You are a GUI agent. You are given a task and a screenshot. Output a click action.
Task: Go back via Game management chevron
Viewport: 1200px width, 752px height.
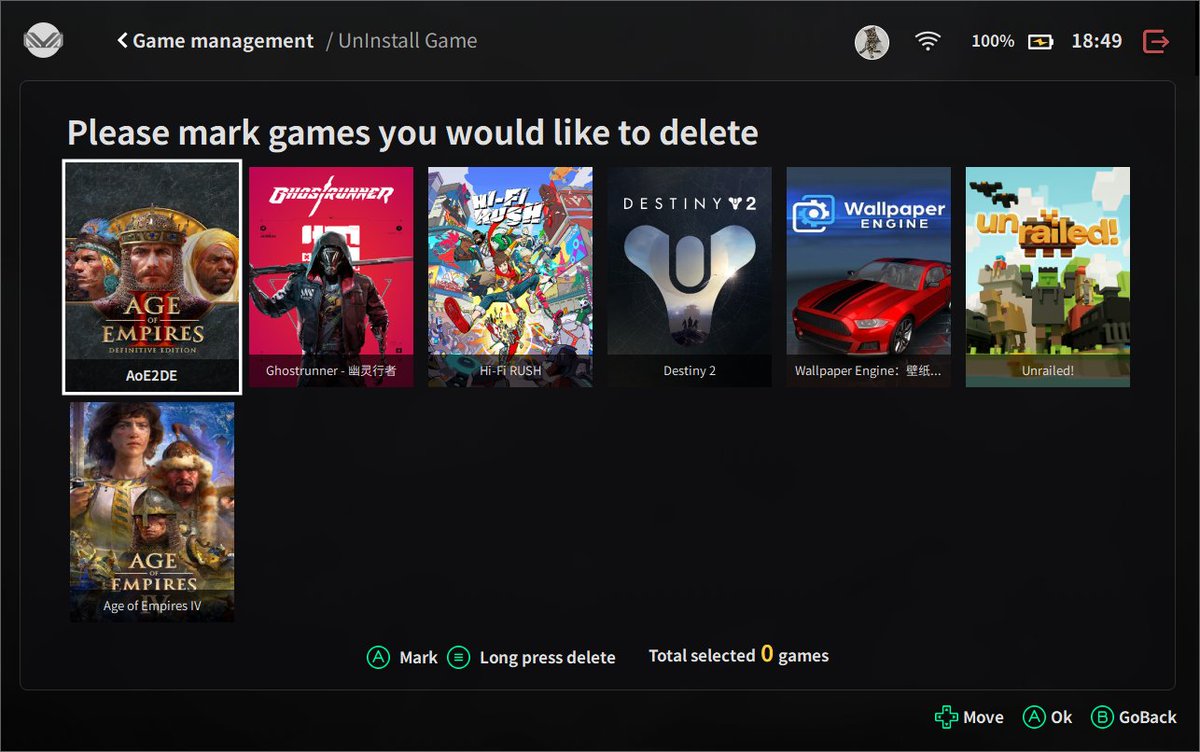(123, 41)
